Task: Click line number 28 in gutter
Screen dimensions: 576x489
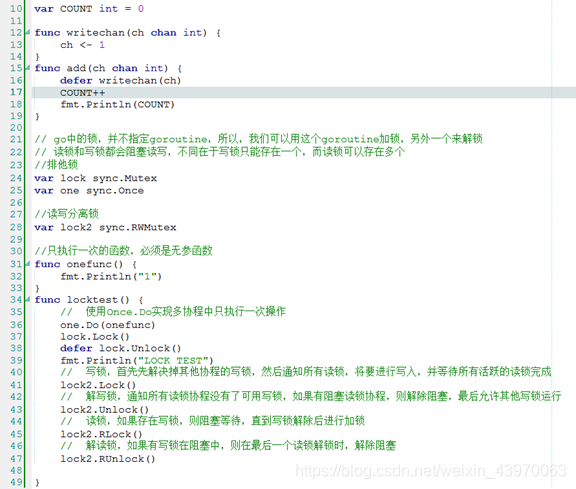Action: (16, 227)
